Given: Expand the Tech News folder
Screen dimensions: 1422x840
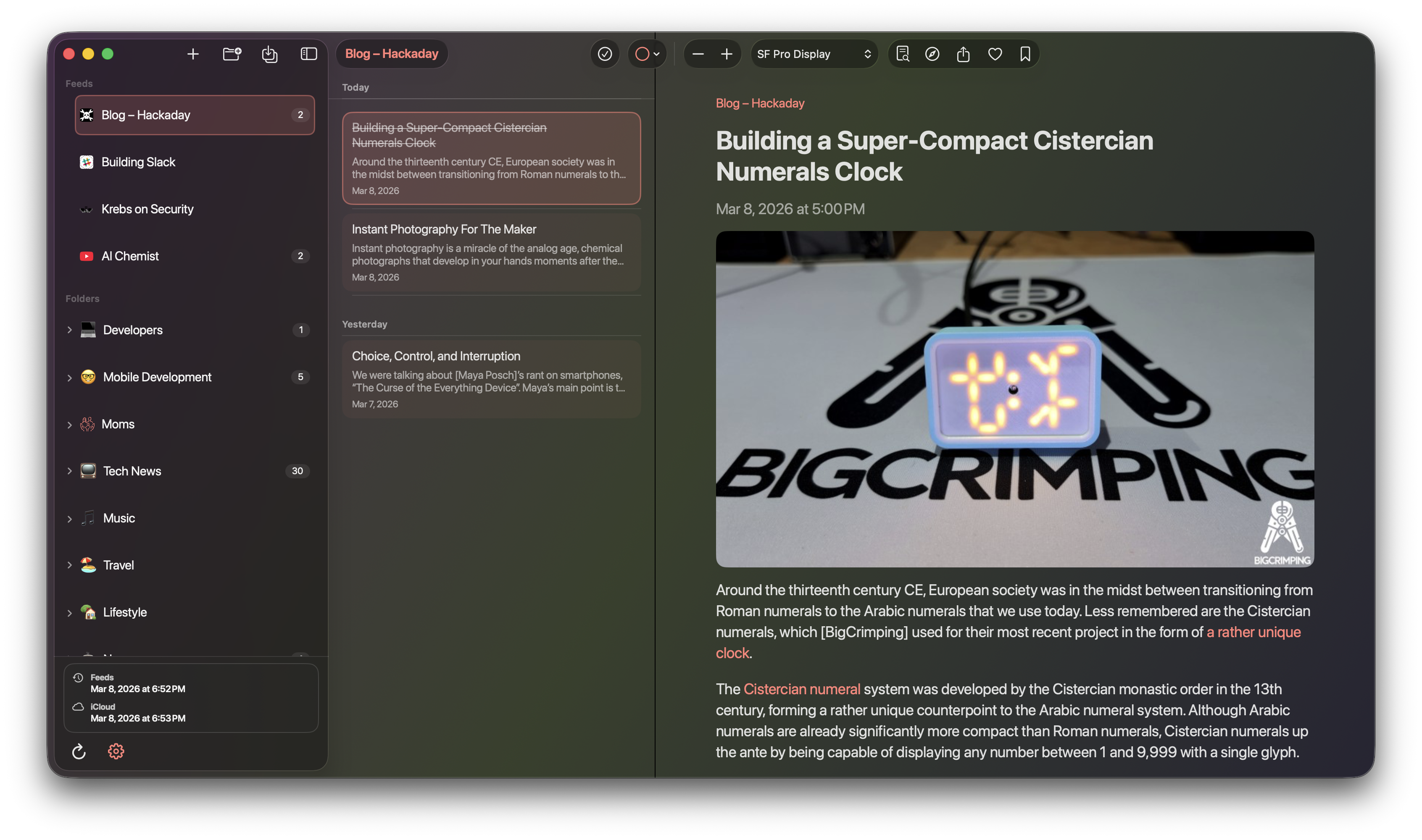Looking at the screenshot, I should pyautogui.click(x=69, y=471).
